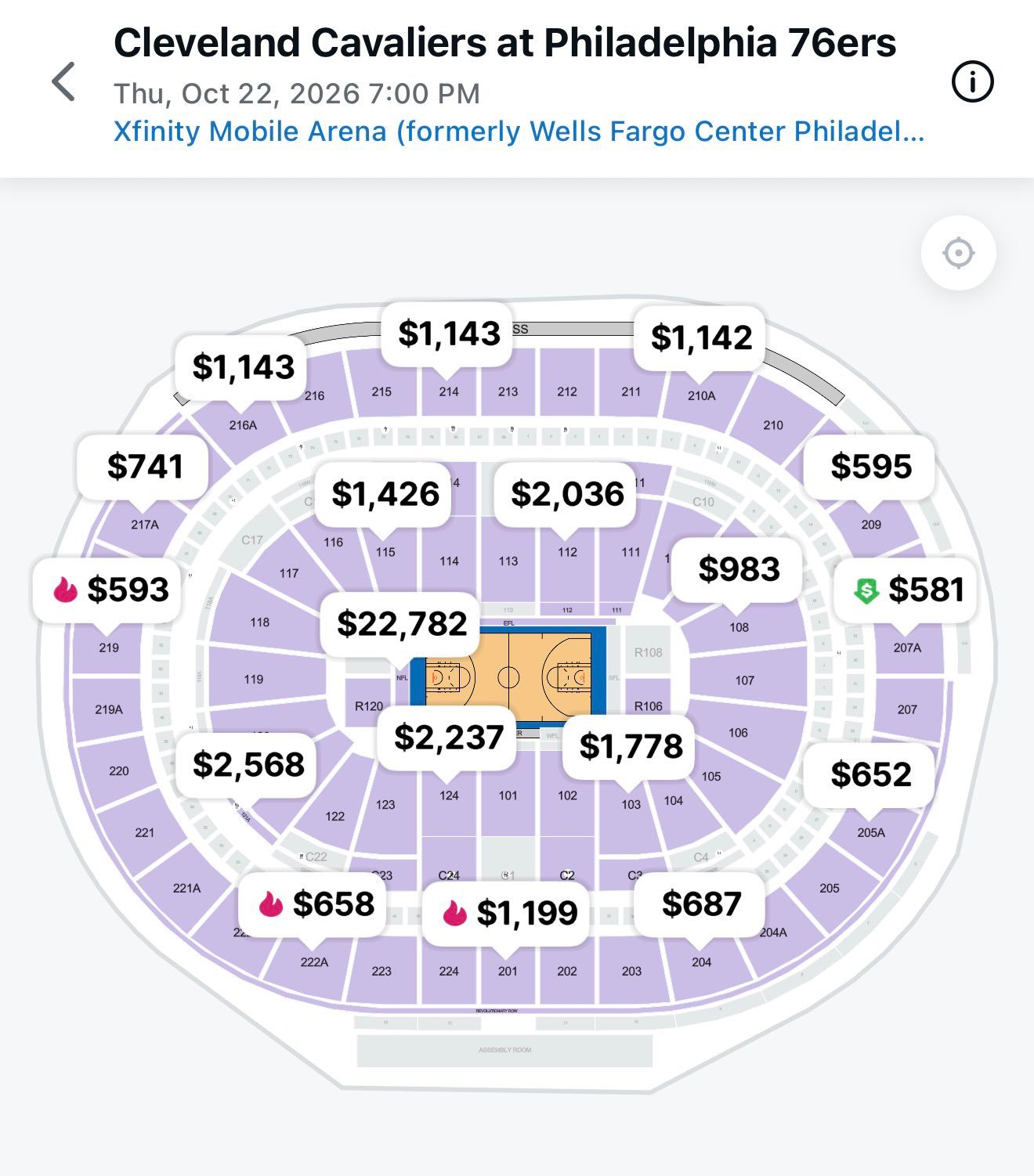1034x1176 pixels.
Task: Select the $1,142 price for section 210A
Action: [x=700, y=338]
